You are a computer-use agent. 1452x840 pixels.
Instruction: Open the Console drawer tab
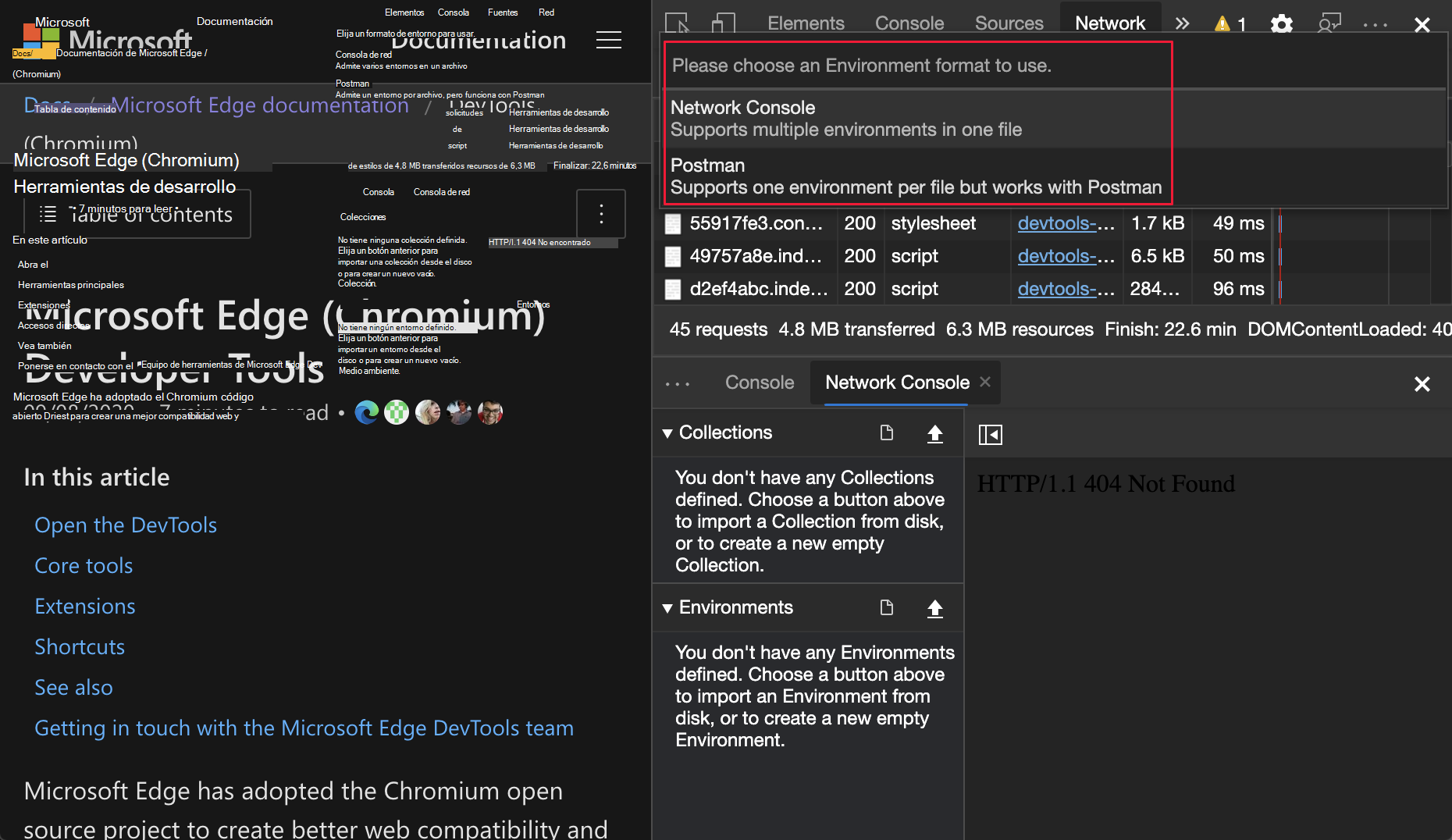(x=759, y=383)
